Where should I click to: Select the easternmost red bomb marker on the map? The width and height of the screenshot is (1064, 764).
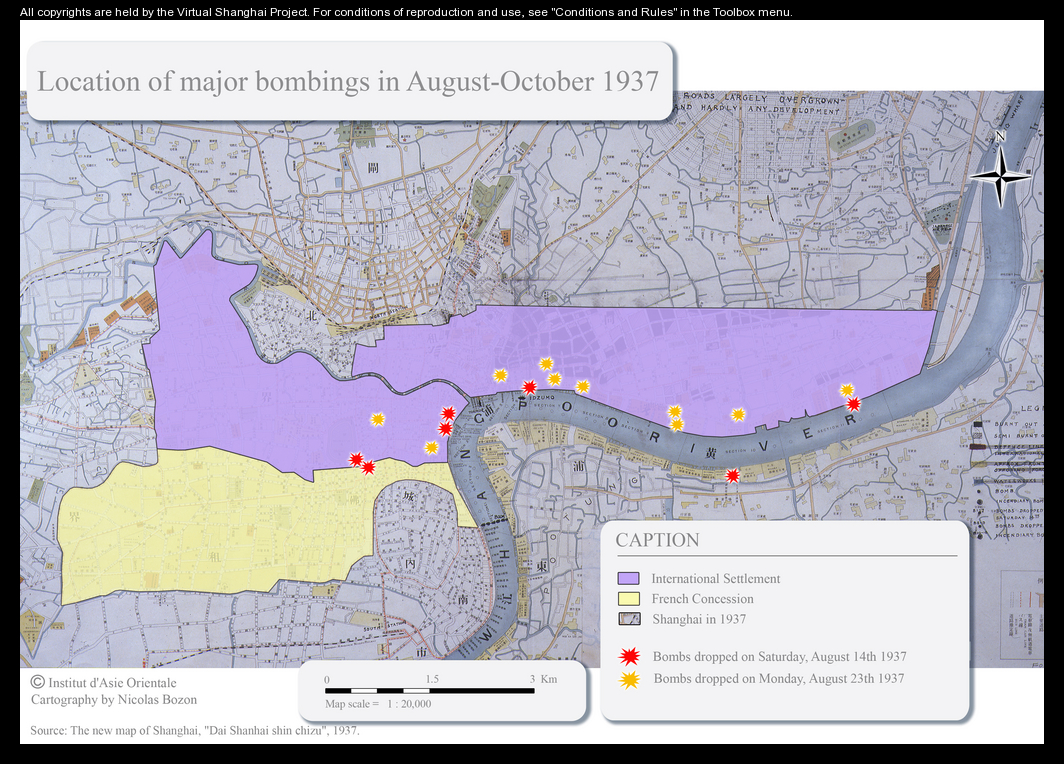pyautogui.click(x=853, y=404)
